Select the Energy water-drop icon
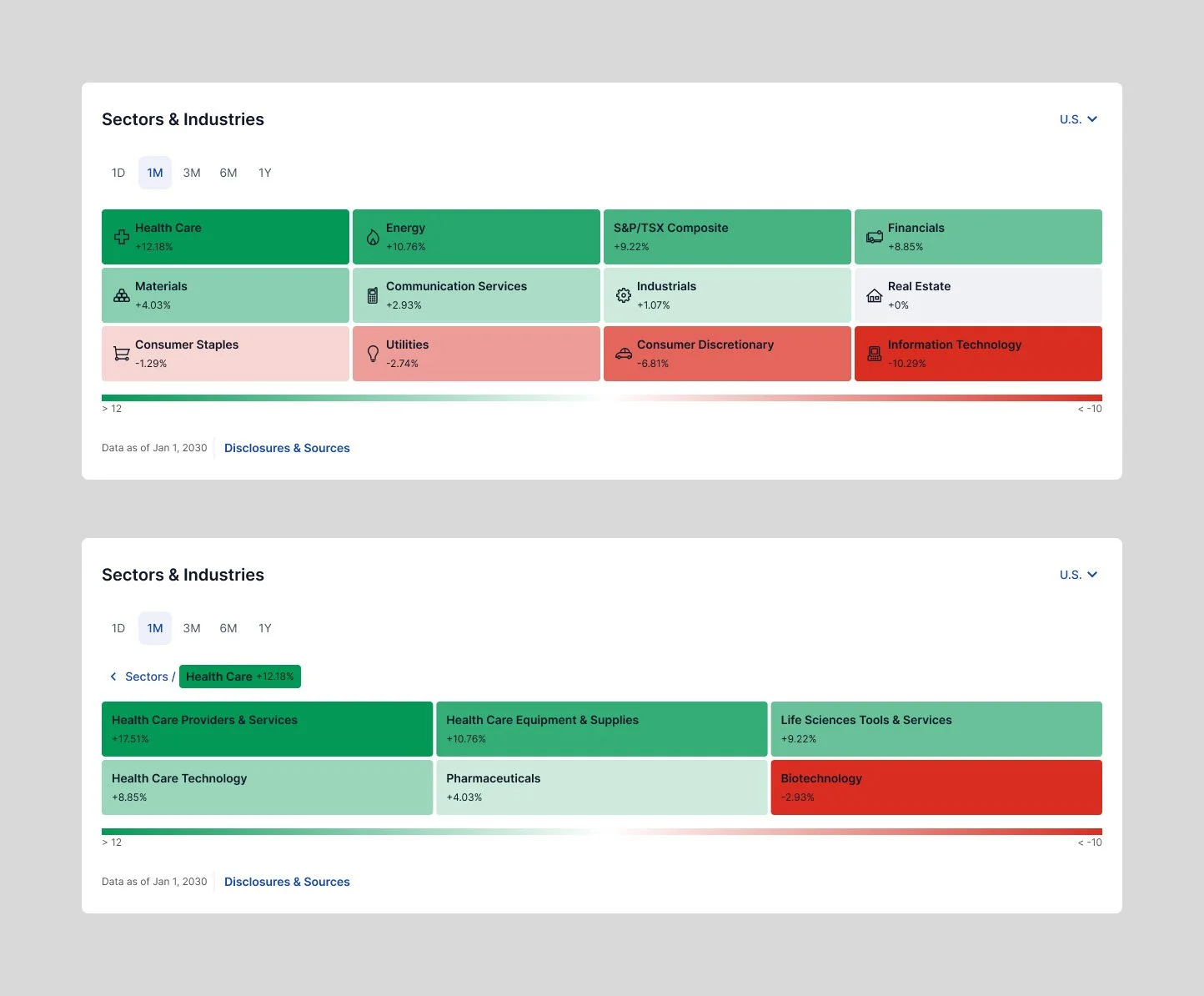The height and width of the screenshot is (996, 1204). pyautogui.click(x=373, y=237)
